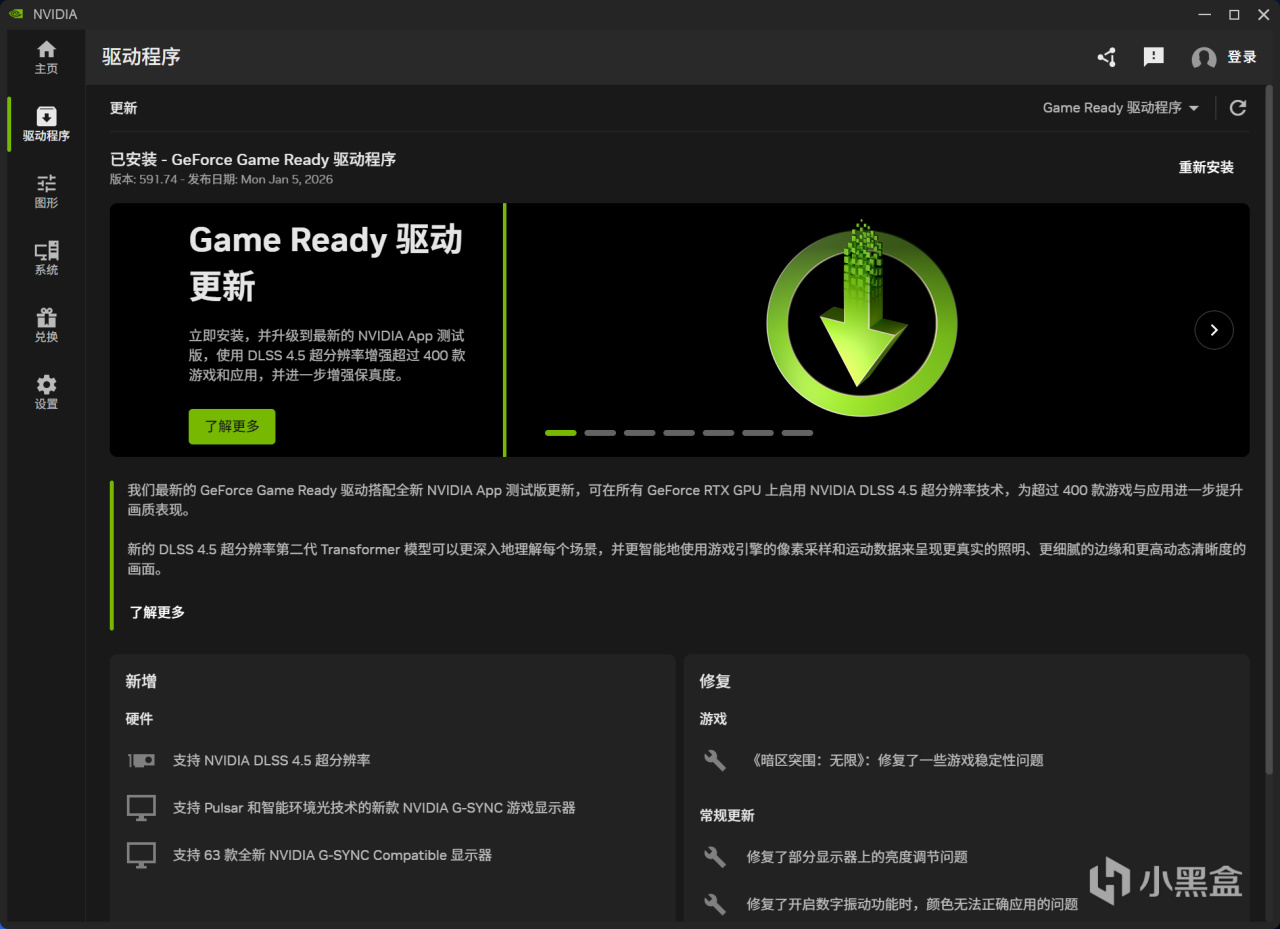
Task: Click 修复了部分显示器上的亮度调节问题 text
Action: 857,857
